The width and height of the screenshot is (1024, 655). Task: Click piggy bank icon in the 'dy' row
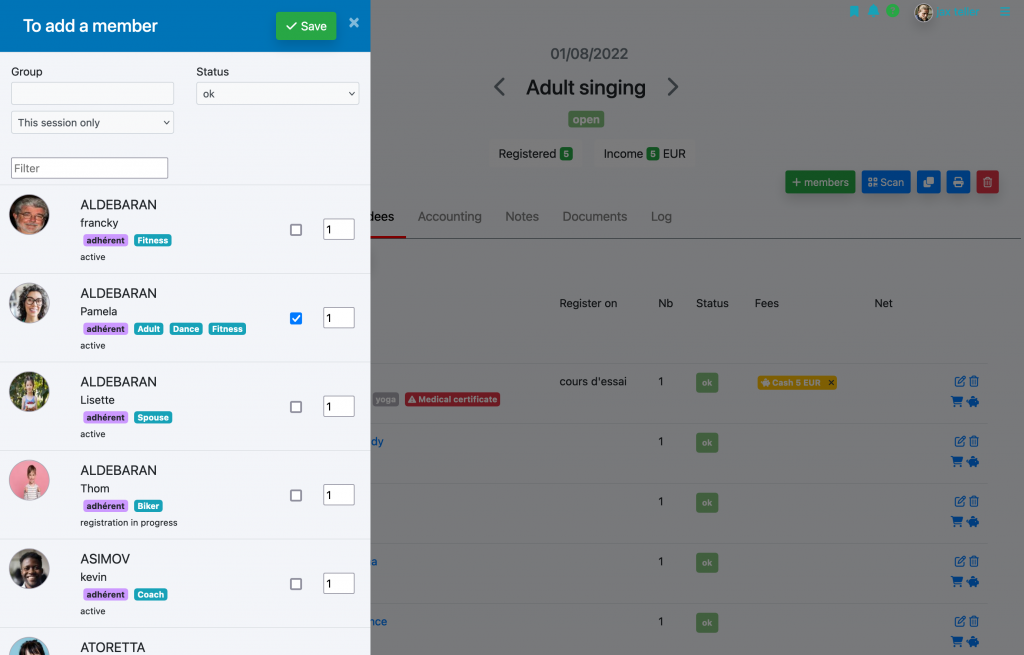point(972,462)
